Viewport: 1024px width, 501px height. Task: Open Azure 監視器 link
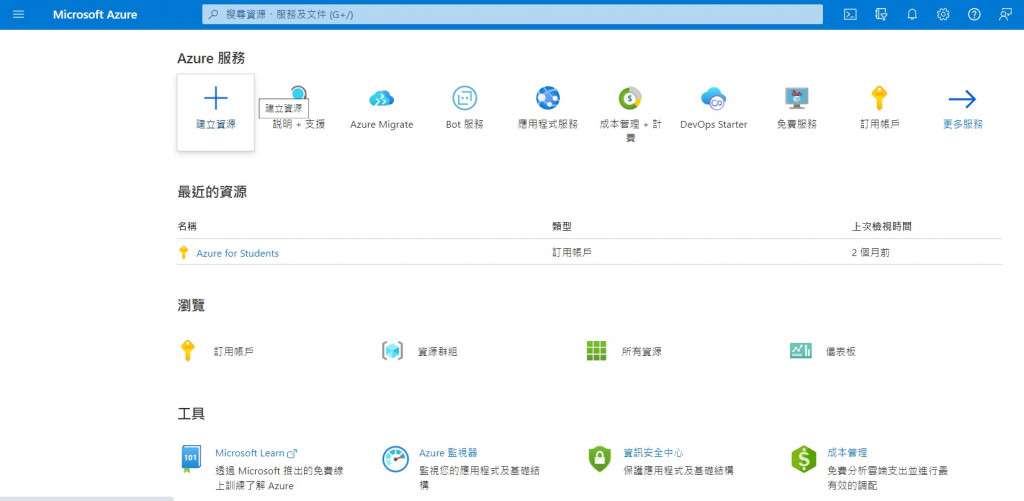click(x=448, y=453)
